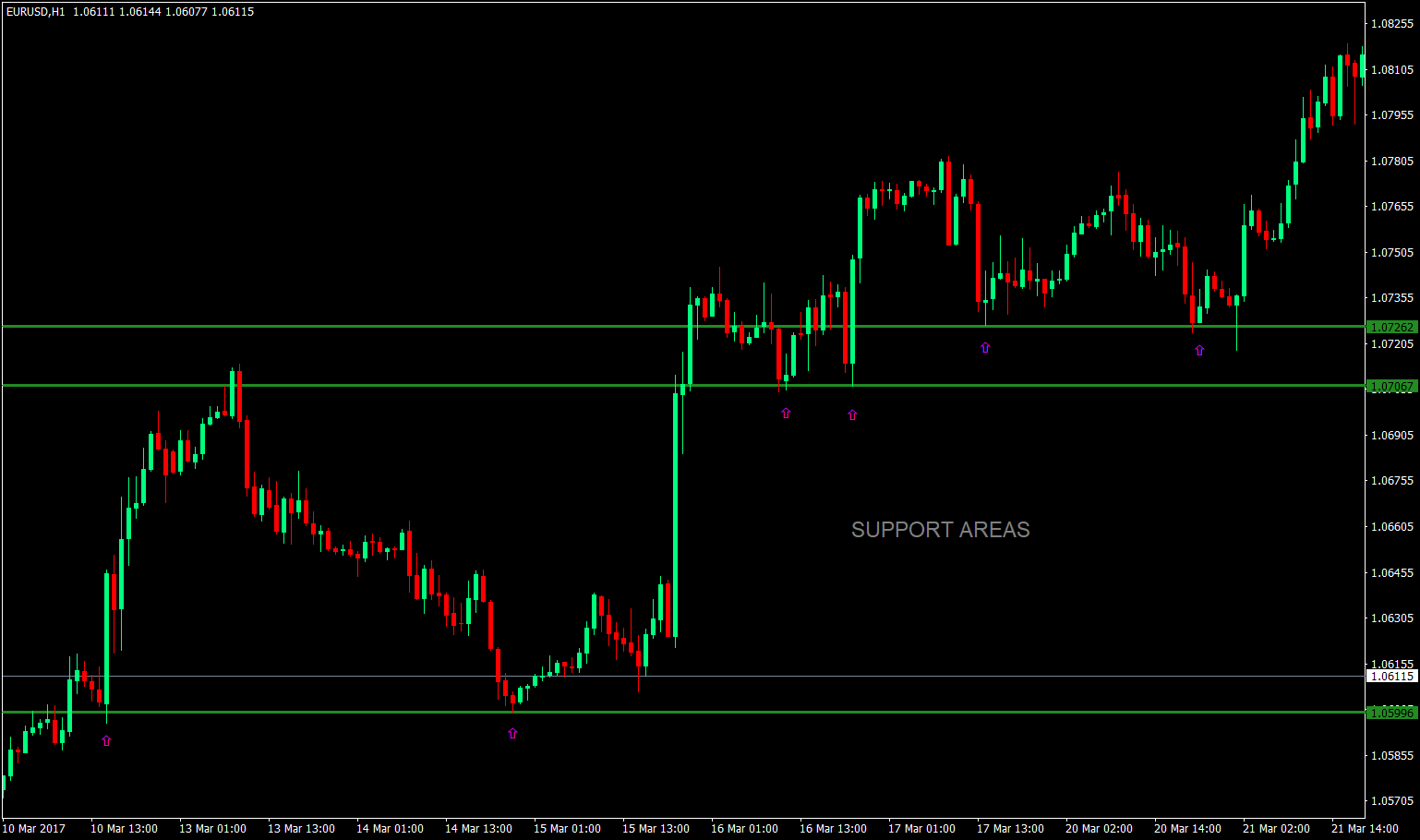Click the 13 Mar 01:00 time label
Screen dimensions: 1420x840
[x=212, y=828]
